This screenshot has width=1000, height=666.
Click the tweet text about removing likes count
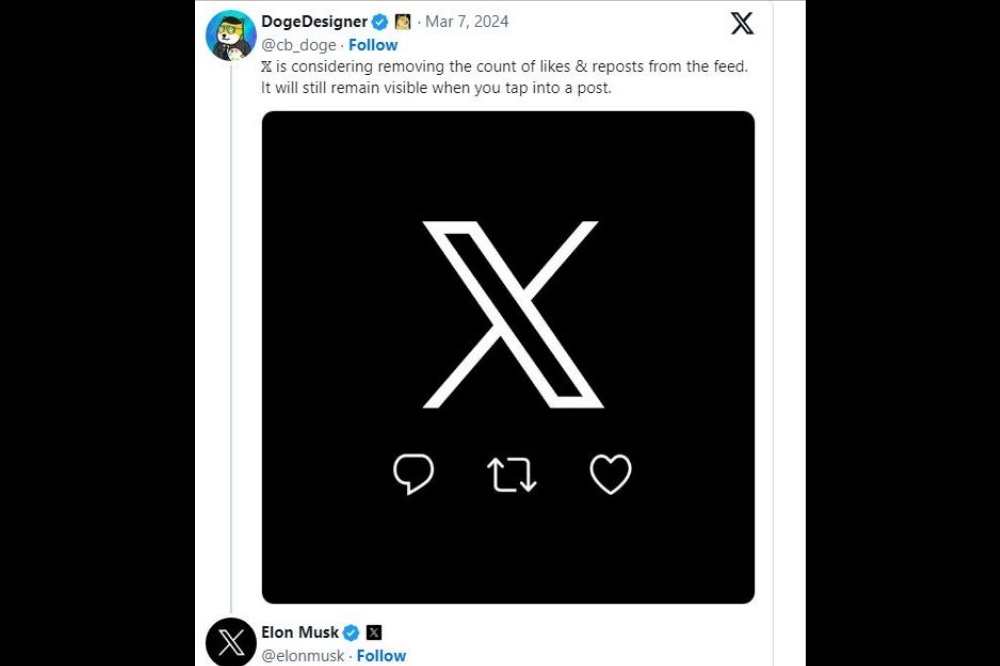(504, 77)
